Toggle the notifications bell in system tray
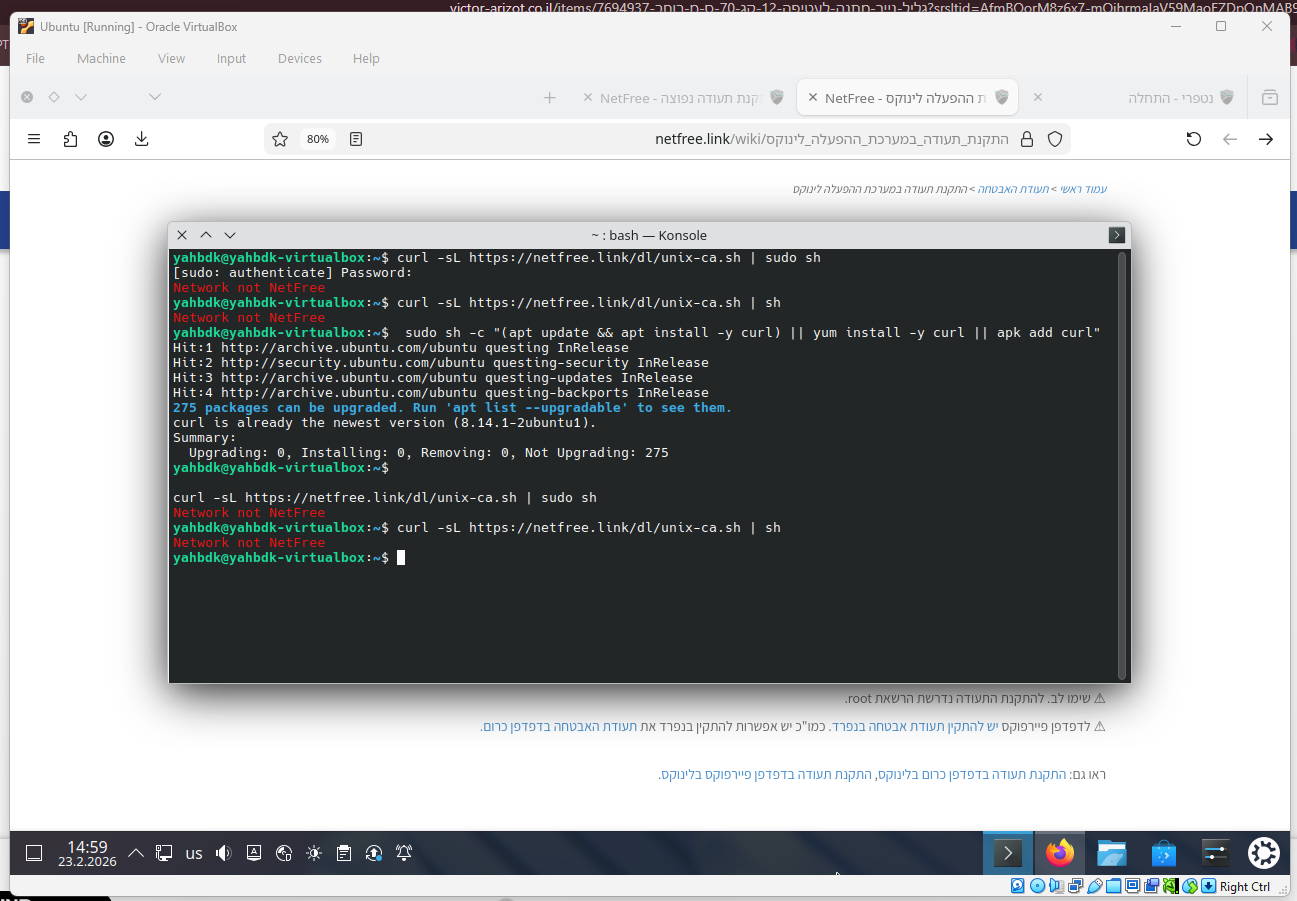Image resolution: width=1297 pixels, height=901 pixels. click(404, 853)
